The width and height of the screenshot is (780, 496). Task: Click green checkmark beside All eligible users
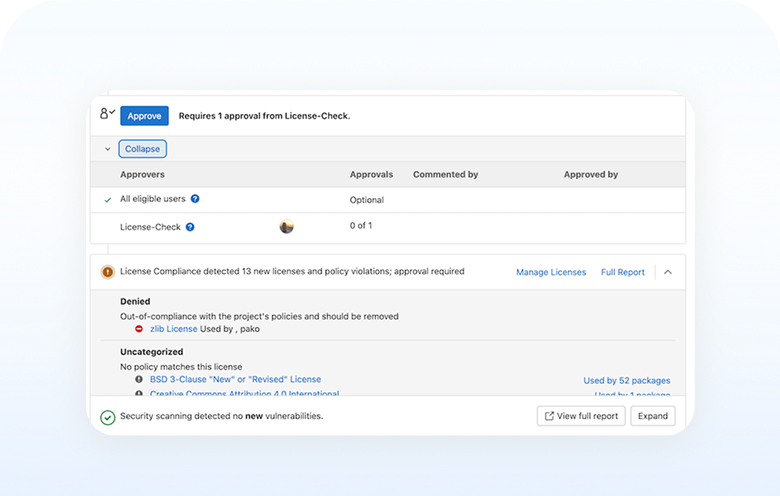coord(107,200)
